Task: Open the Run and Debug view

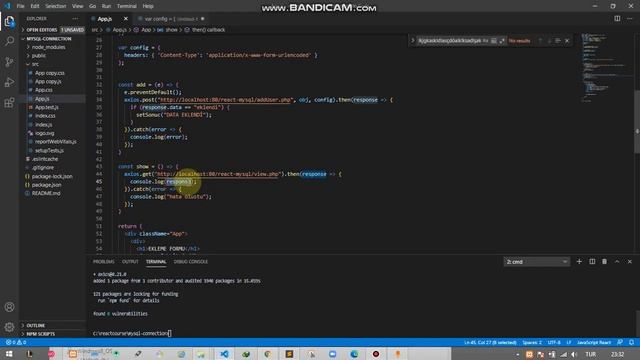Action: click(9, 82)
